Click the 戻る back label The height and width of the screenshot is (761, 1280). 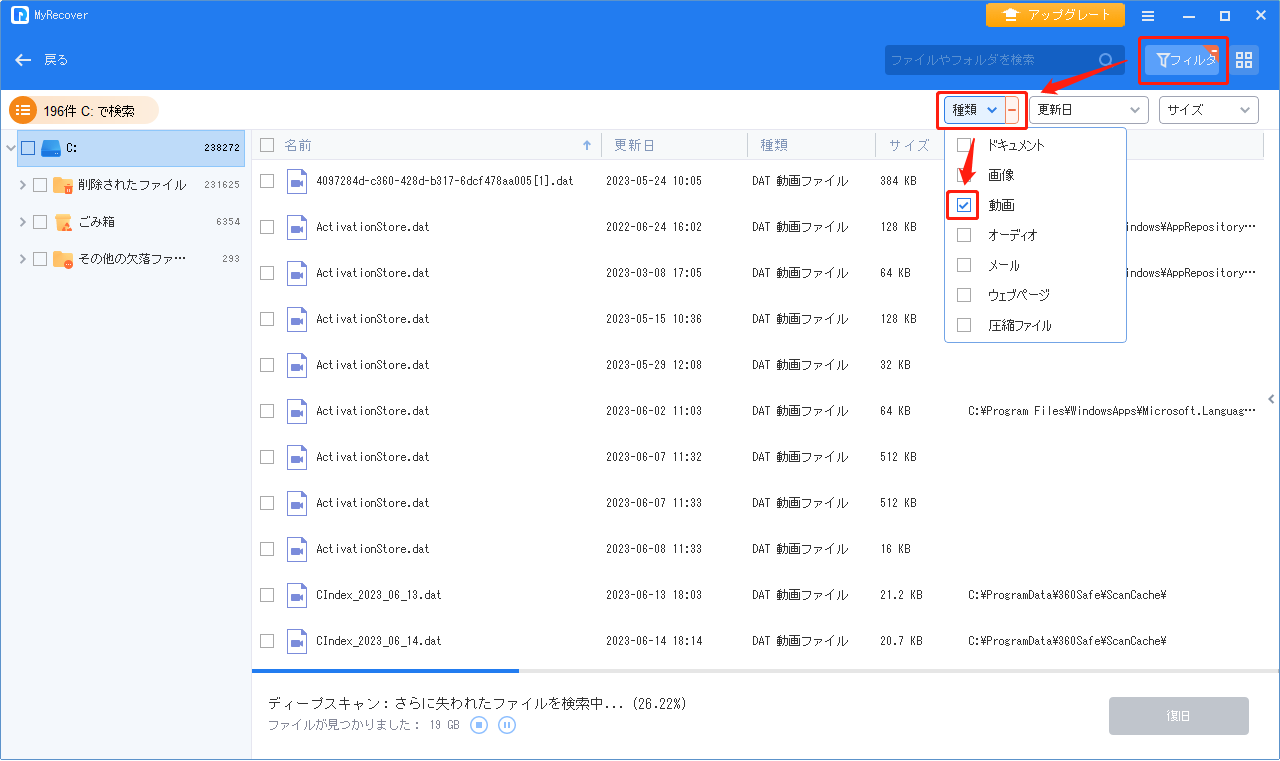(x=55, y=60)
